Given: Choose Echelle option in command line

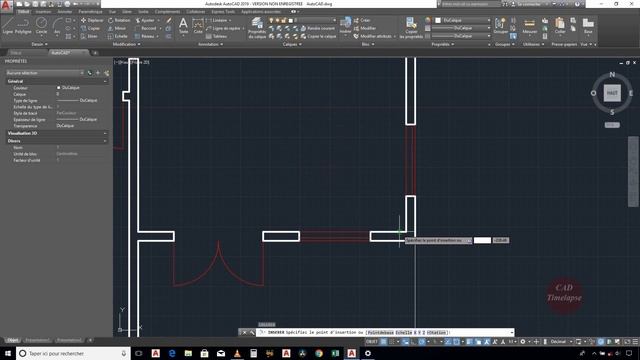Looking at the screenshot, I should (403, 333).
